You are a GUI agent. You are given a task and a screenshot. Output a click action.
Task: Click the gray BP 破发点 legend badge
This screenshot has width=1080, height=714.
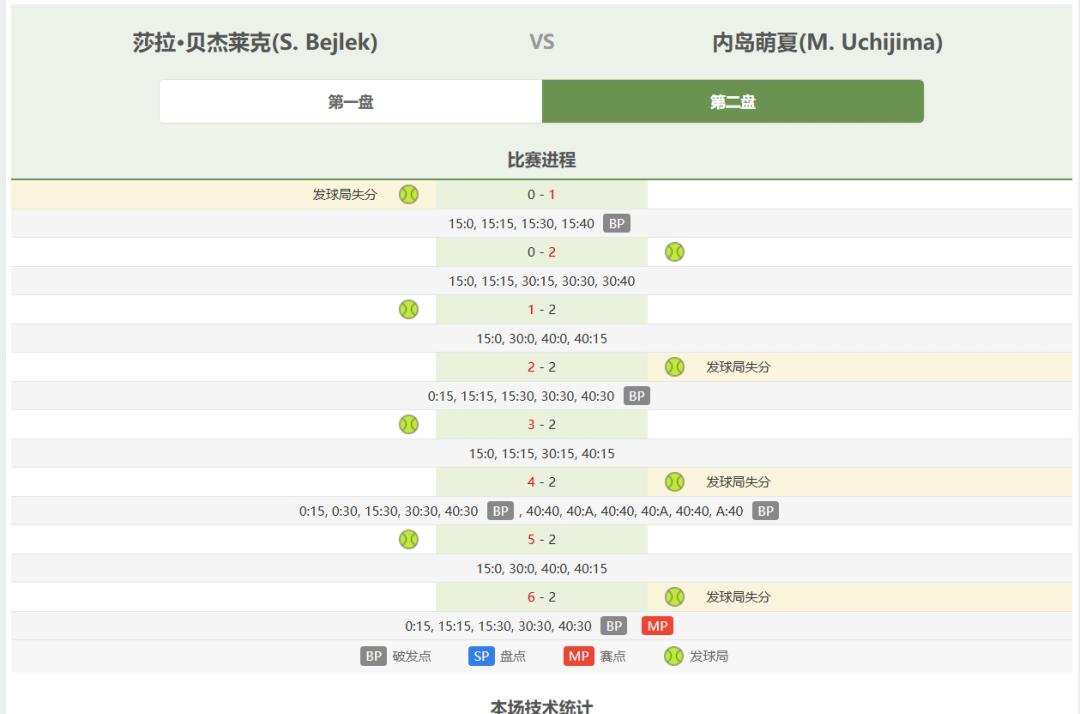373,656
